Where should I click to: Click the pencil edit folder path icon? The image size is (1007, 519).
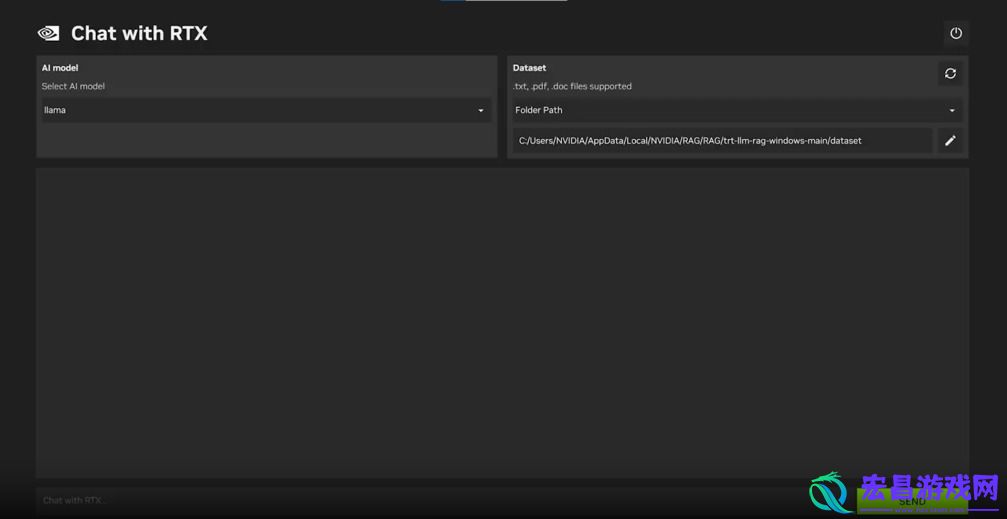950,140
